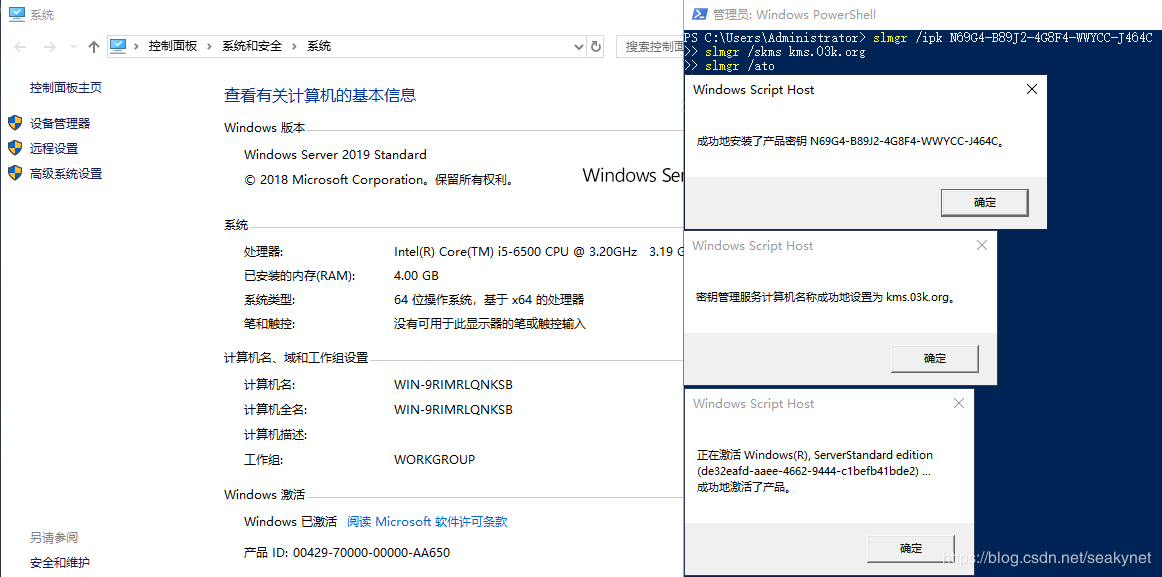Close the top Windows Script Host dialog
The image size is (1162, 577).
pos(1032,89)
